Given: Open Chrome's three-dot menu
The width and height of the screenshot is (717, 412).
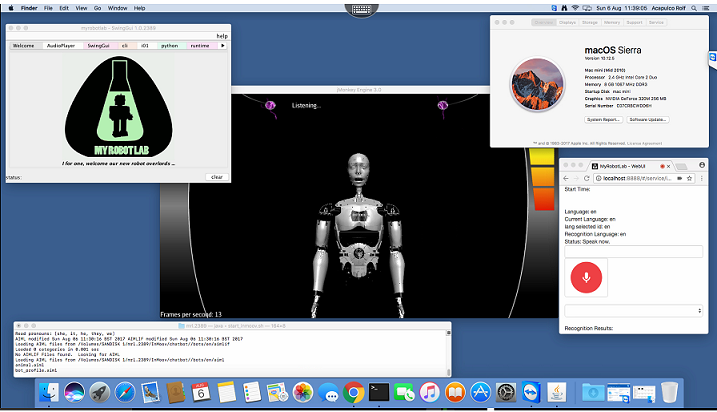Looking at the screenshot, I should [x=701, y=178].
